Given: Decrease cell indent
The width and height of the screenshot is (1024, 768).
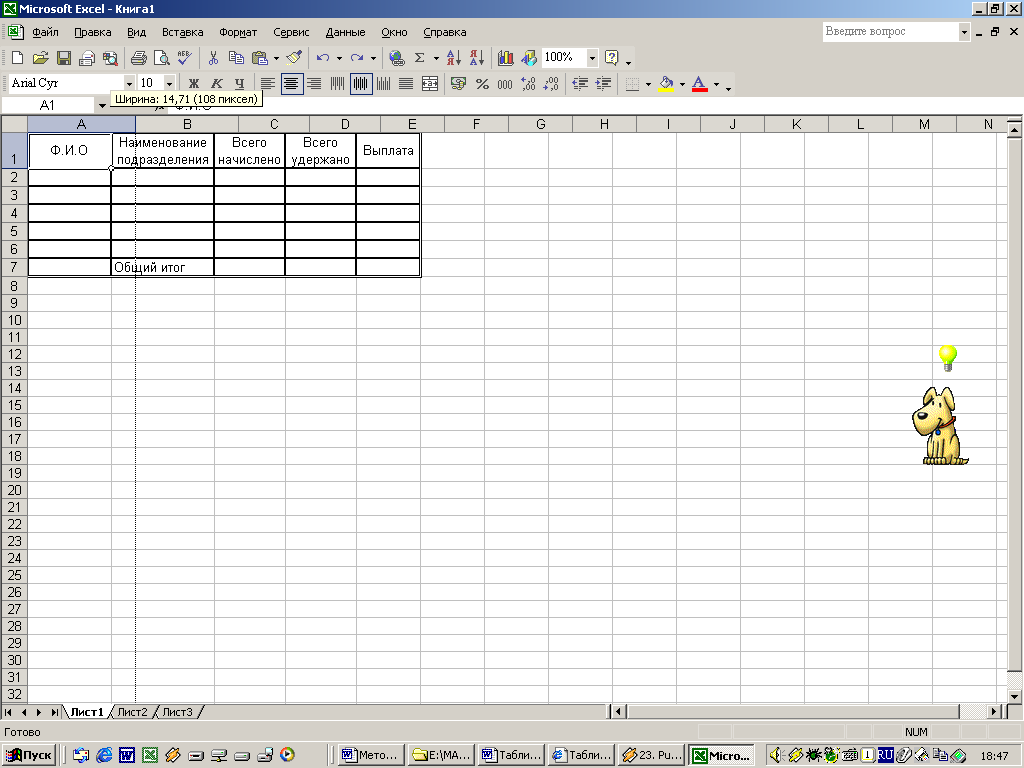Looking at the screenshot, I should (580, 84).
